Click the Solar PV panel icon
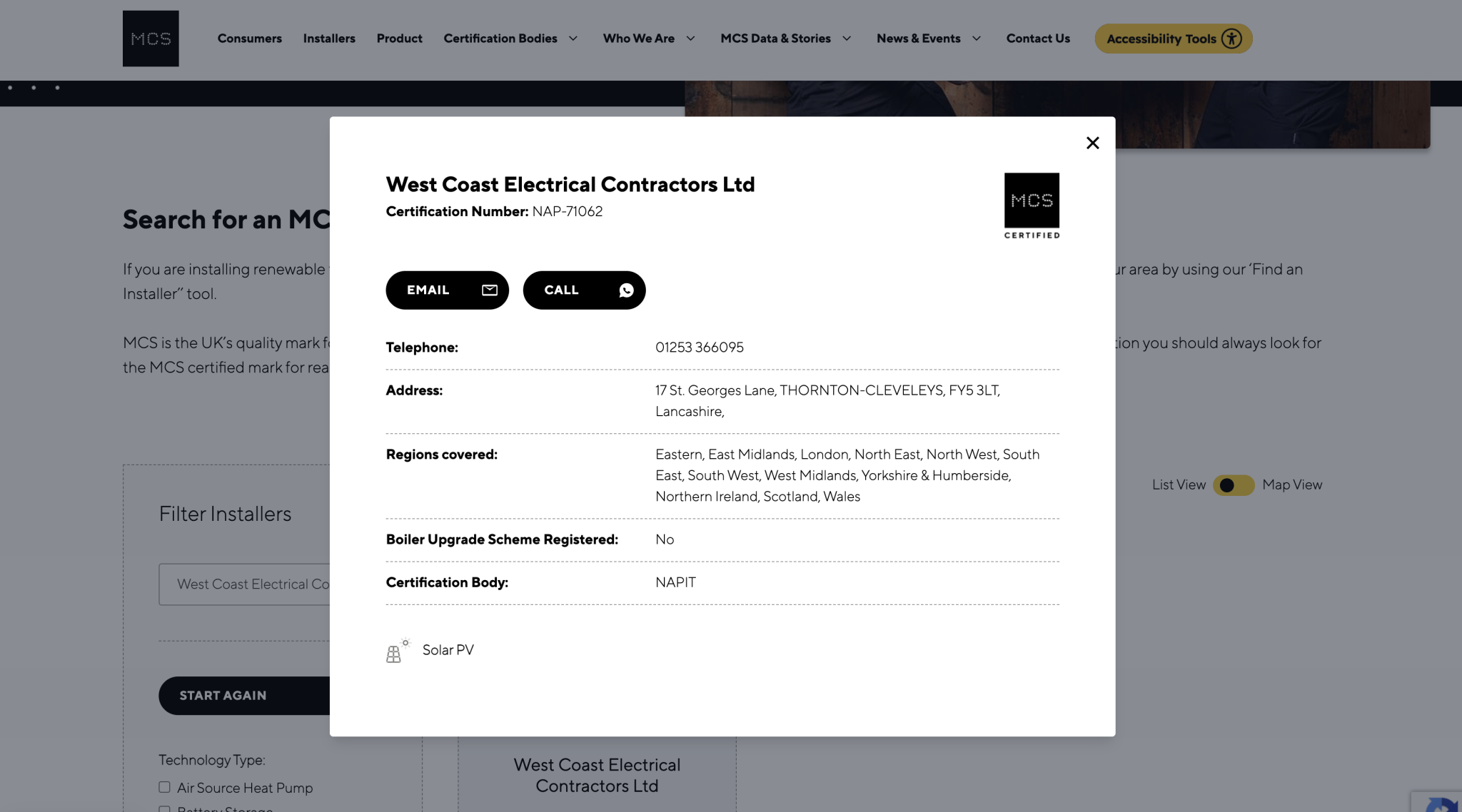Image resolution: width=1462 pixels, height=812 pixels. [396, 651]
